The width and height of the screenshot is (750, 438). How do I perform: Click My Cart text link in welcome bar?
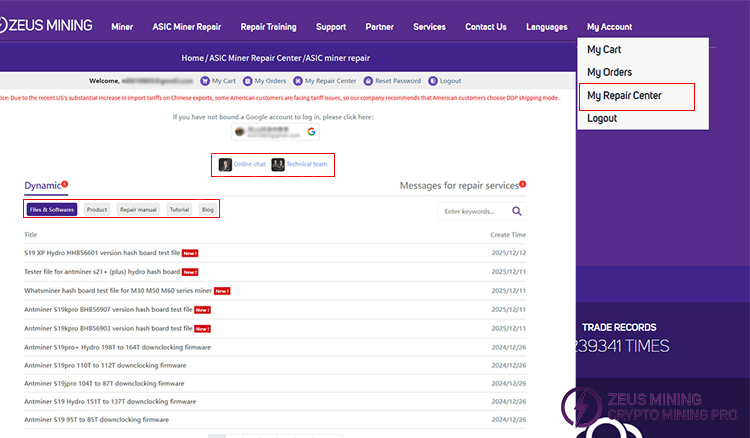224,81
